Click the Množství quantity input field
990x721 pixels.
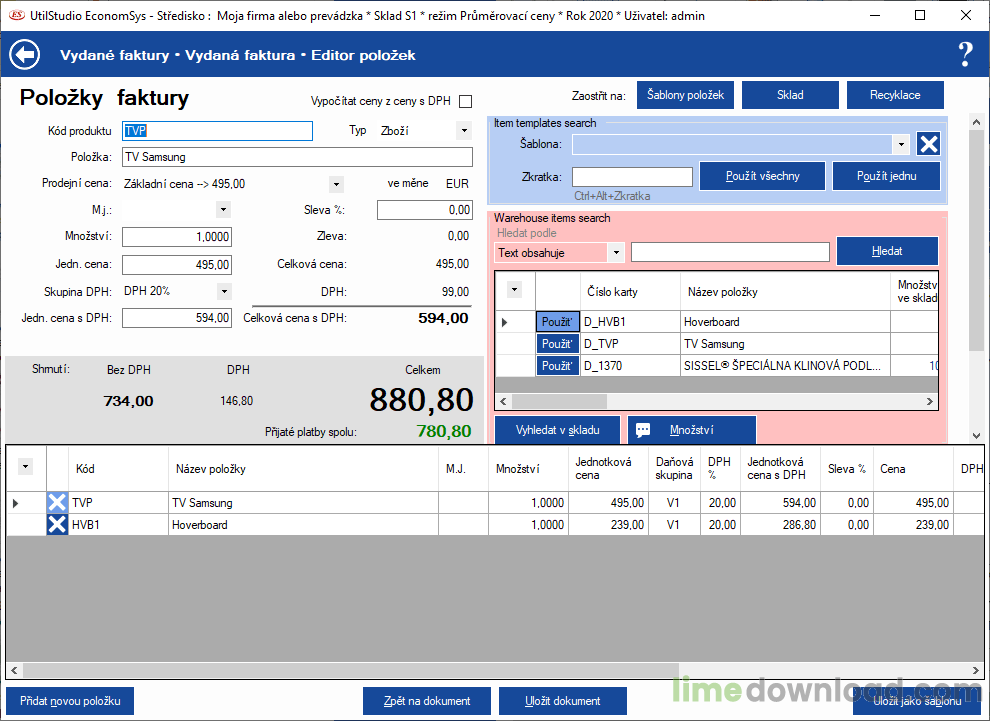177,237
